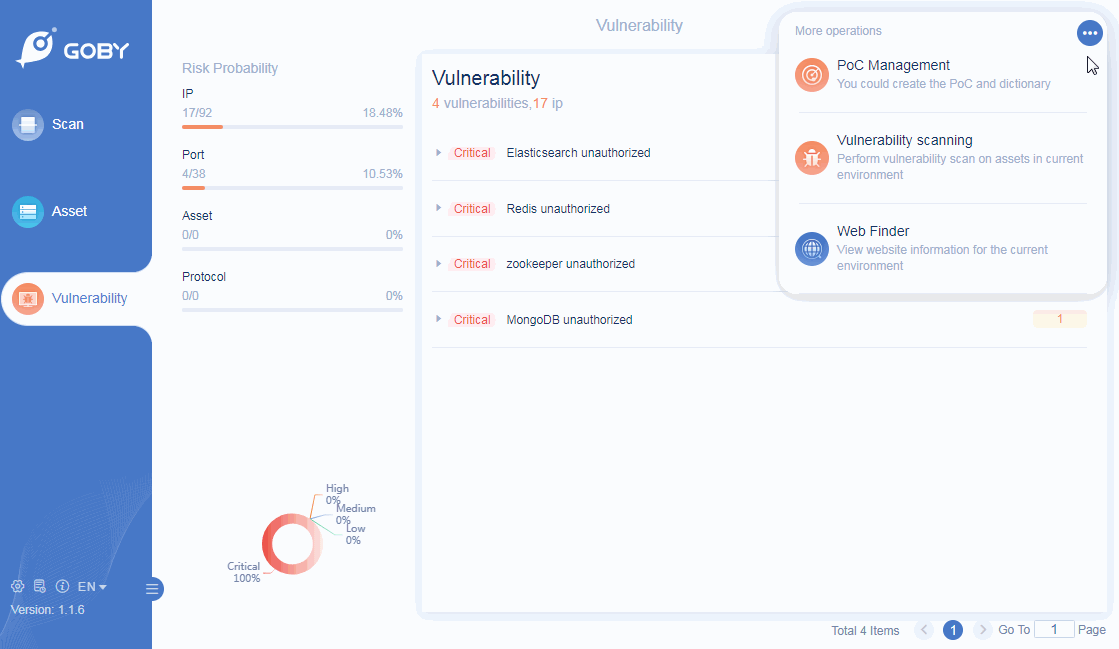Screen dimensions: 1119x649
Task: Click the more operations ellipsis button
Action: point(1089,33)
